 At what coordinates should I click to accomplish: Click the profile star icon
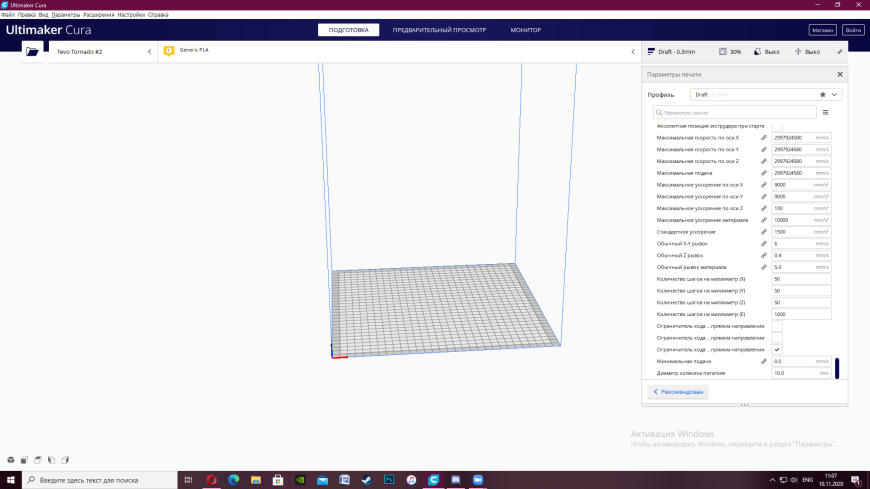[x=823, y=95]
